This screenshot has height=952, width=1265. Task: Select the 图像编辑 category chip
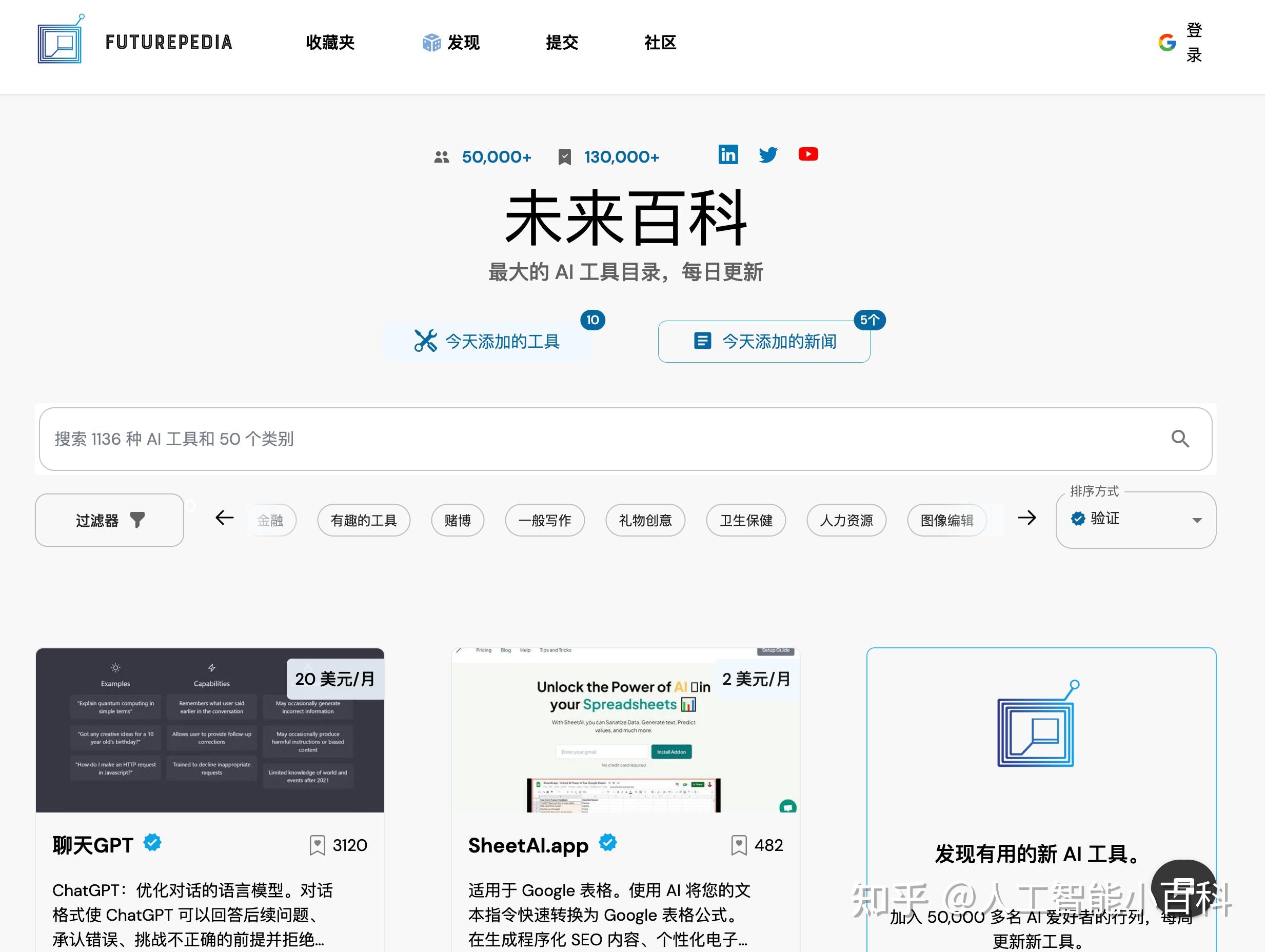click(x=947, y=520)
